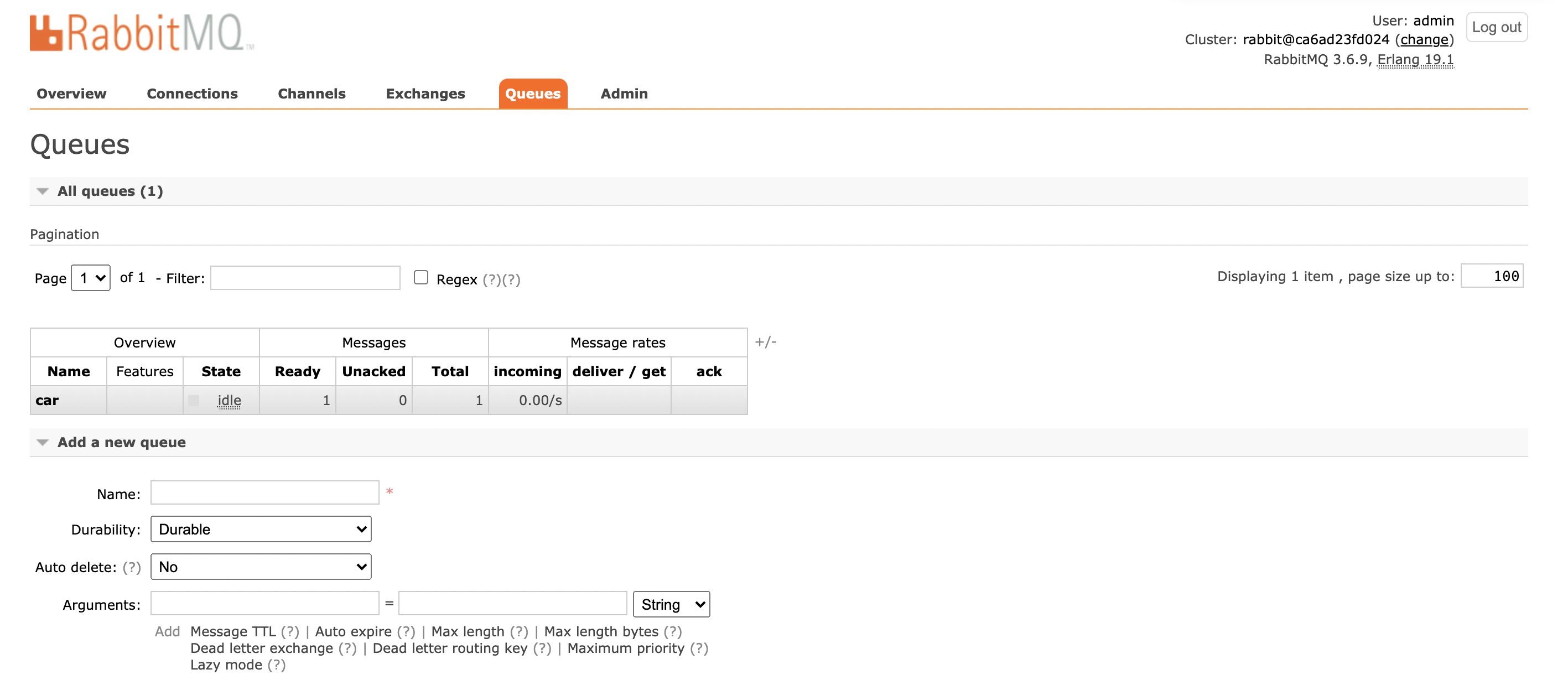Click the cluster change link
Image resolution: width=1568 pixels, height=685 pixels.
[1424, 40]
